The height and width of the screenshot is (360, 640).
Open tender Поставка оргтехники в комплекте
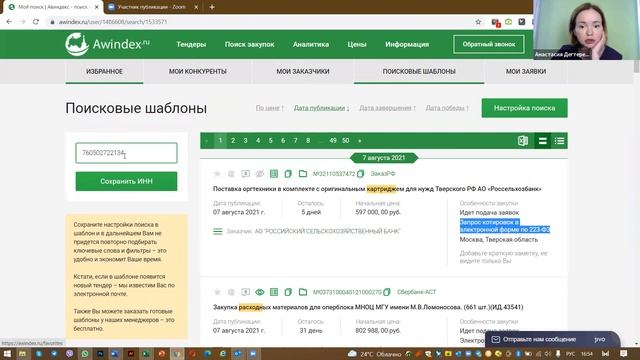click(377, 189)
